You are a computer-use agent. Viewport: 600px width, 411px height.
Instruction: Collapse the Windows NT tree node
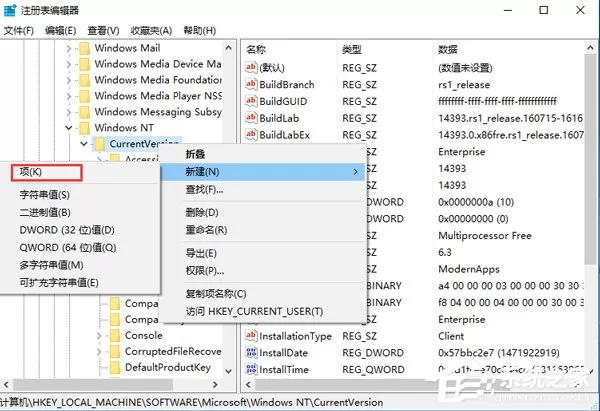[x=69, y=128]
